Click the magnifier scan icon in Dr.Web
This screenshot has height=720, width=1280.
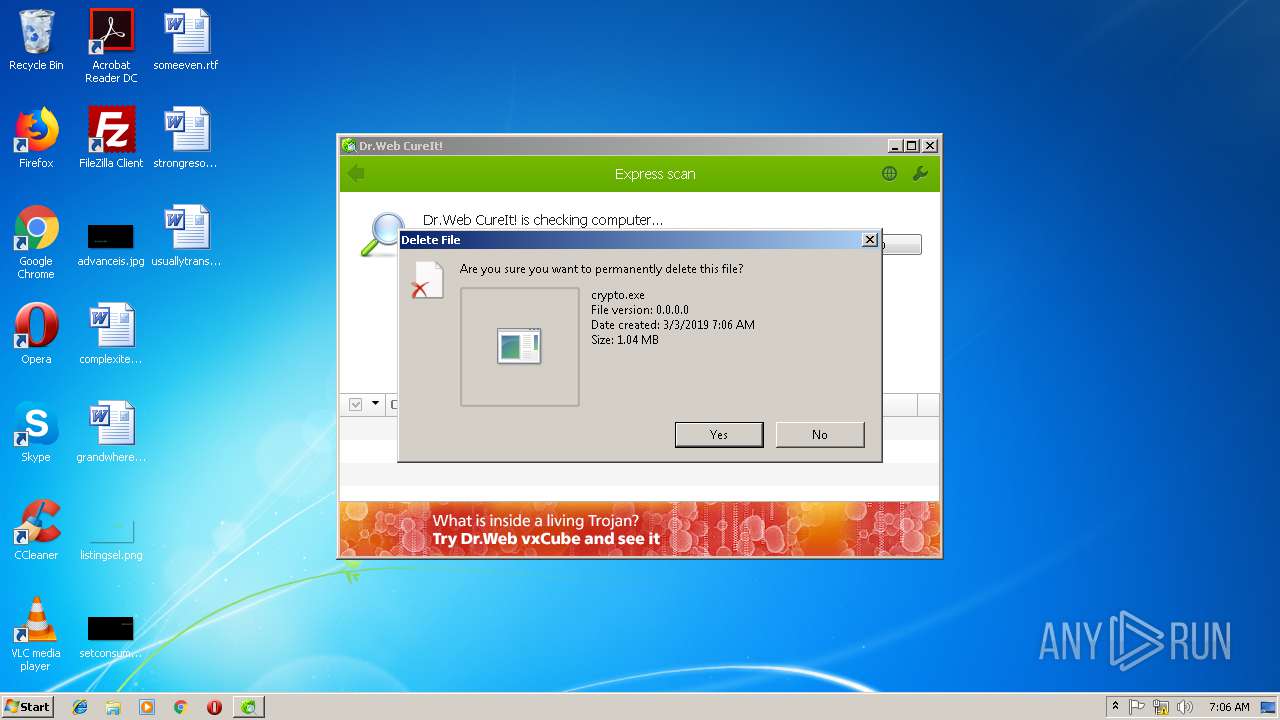380,235
